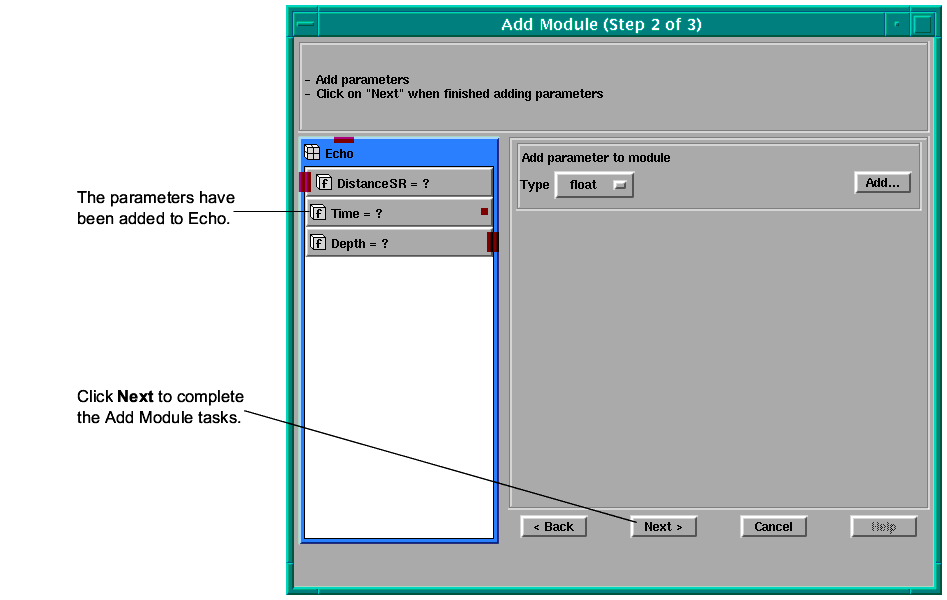Click the red port left of DistanceSR

304,182
